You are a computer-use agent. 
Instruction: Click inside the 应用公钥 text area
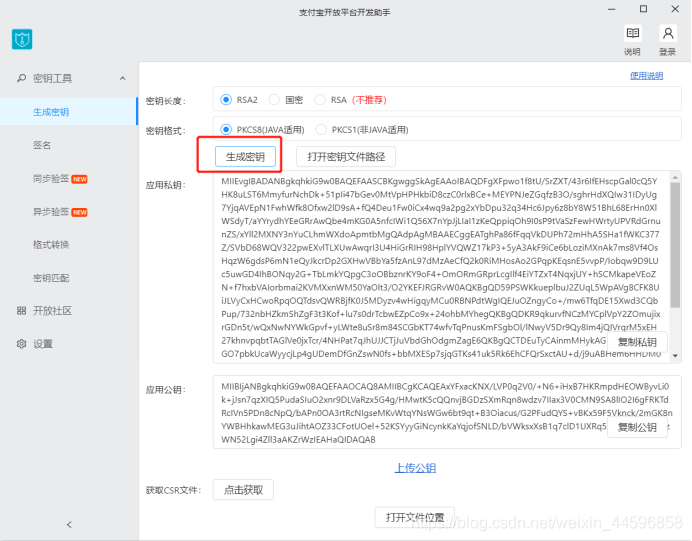point(447,412)
